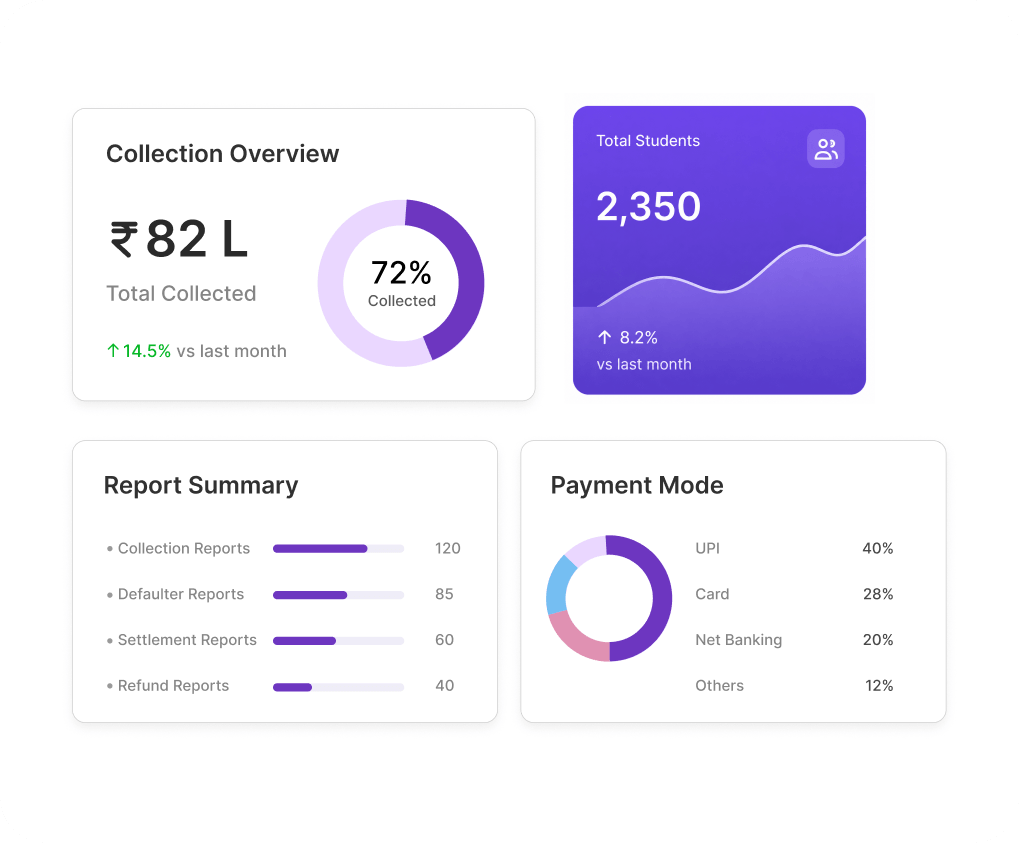Open the Settlement Reports row label
This screenshot has width=1020, height=843.
[x=187, y=640]
